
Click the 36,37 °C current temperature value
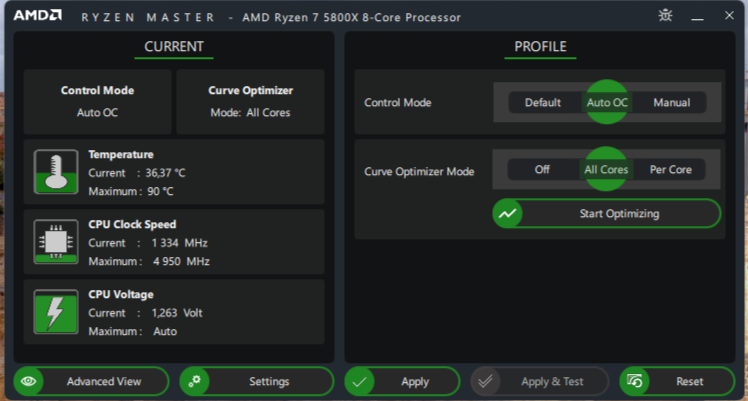click(165, 173)
